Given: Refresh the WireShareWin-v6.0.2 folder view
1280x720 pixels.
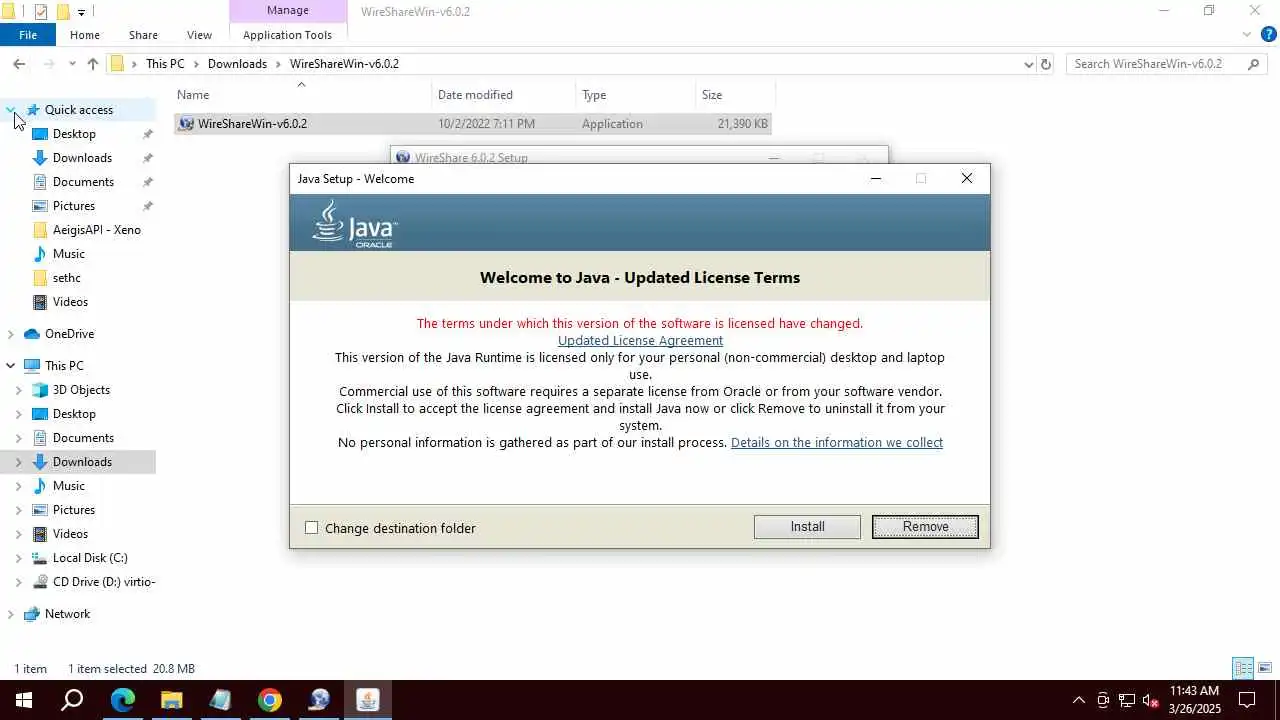Looking at the screenshot, I should (1046, 64).
